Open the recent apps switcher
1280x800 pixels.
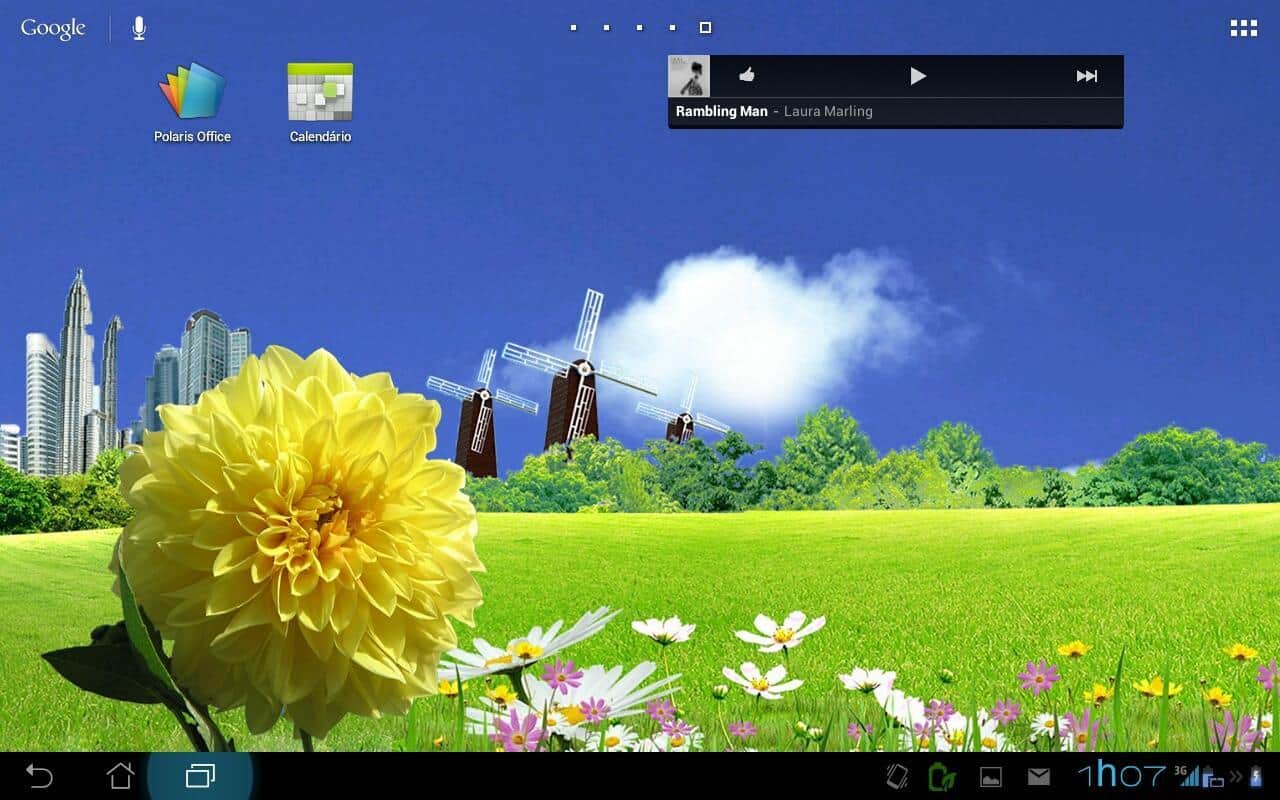pyautogui.click(x=200, y=775)
